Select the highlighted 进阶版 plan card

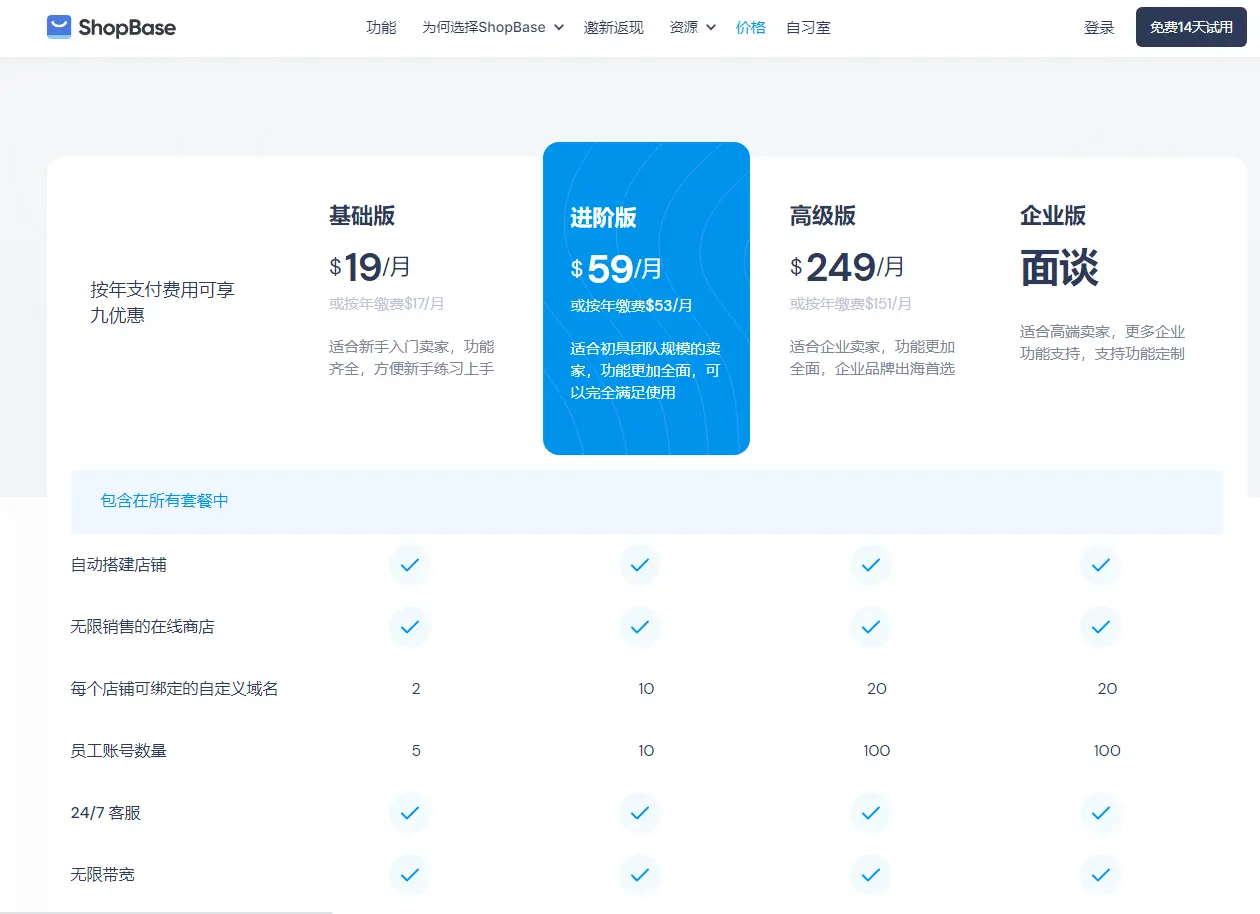[x=646, y=298]
